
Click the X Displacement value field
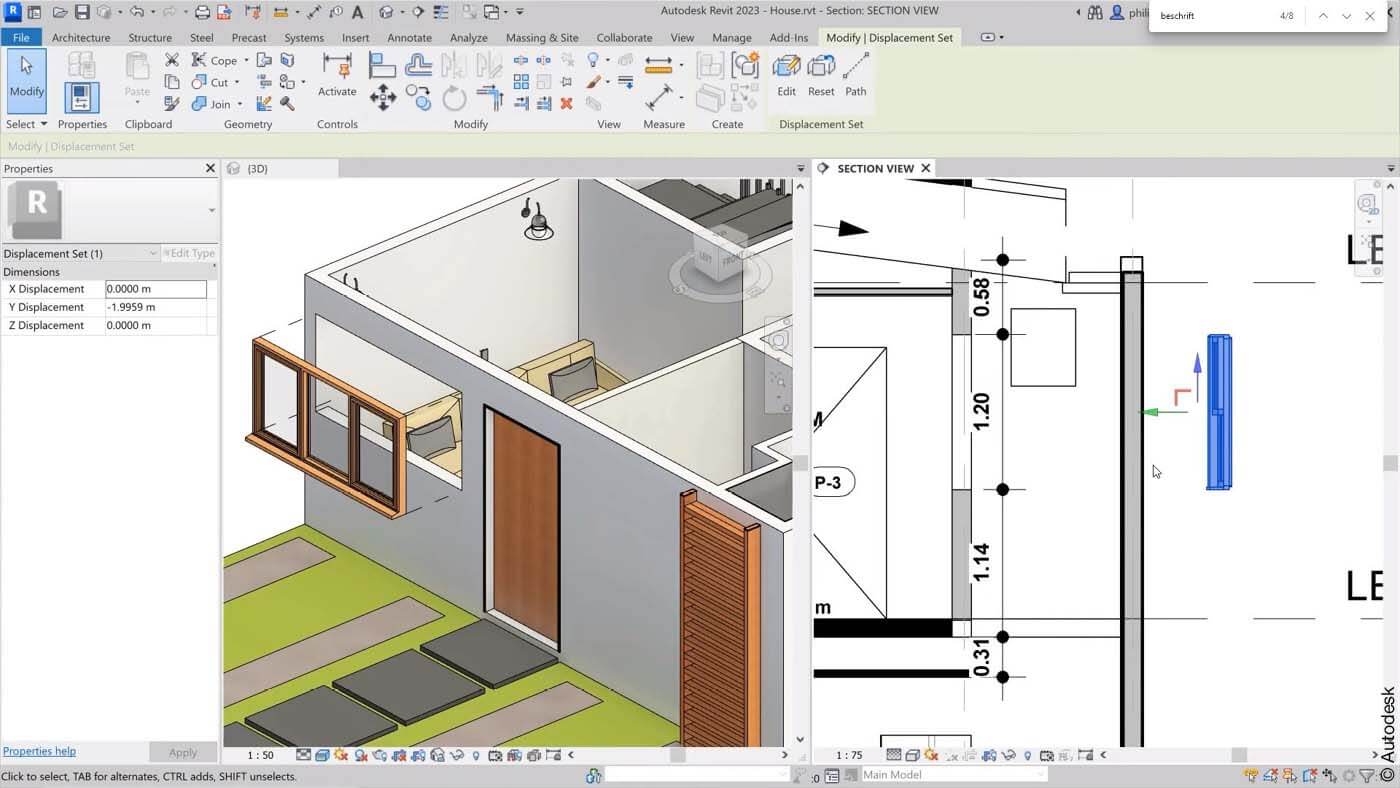tap(156, 289)
